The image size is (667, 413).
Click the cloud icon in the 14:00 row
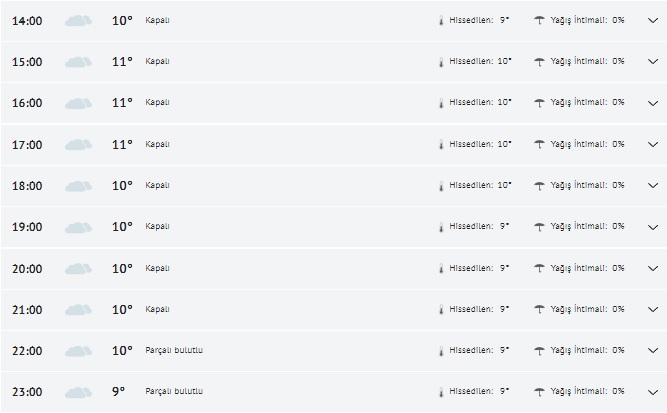[78, 20]
